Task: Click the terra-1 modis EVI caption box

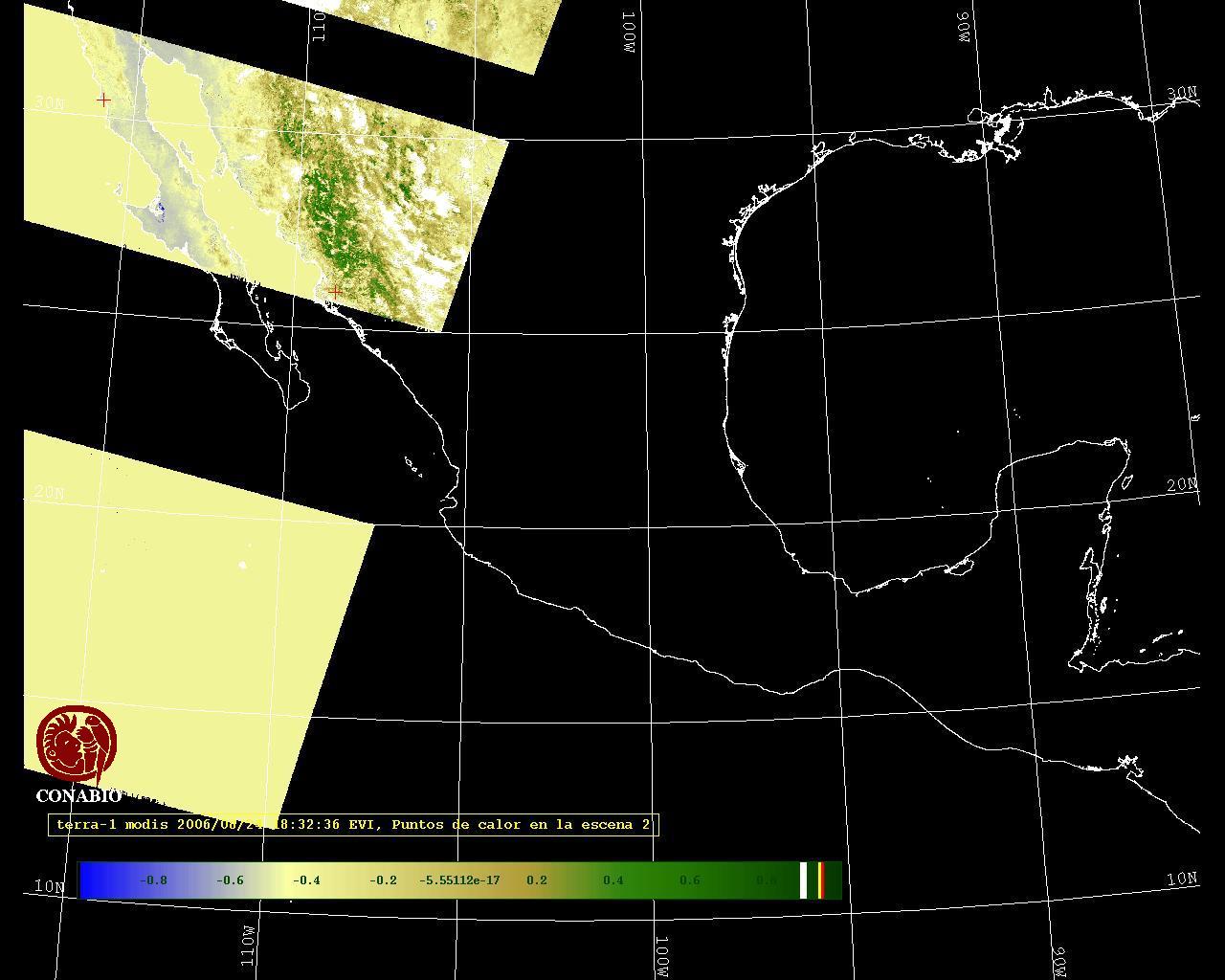Action: [353, 824]
